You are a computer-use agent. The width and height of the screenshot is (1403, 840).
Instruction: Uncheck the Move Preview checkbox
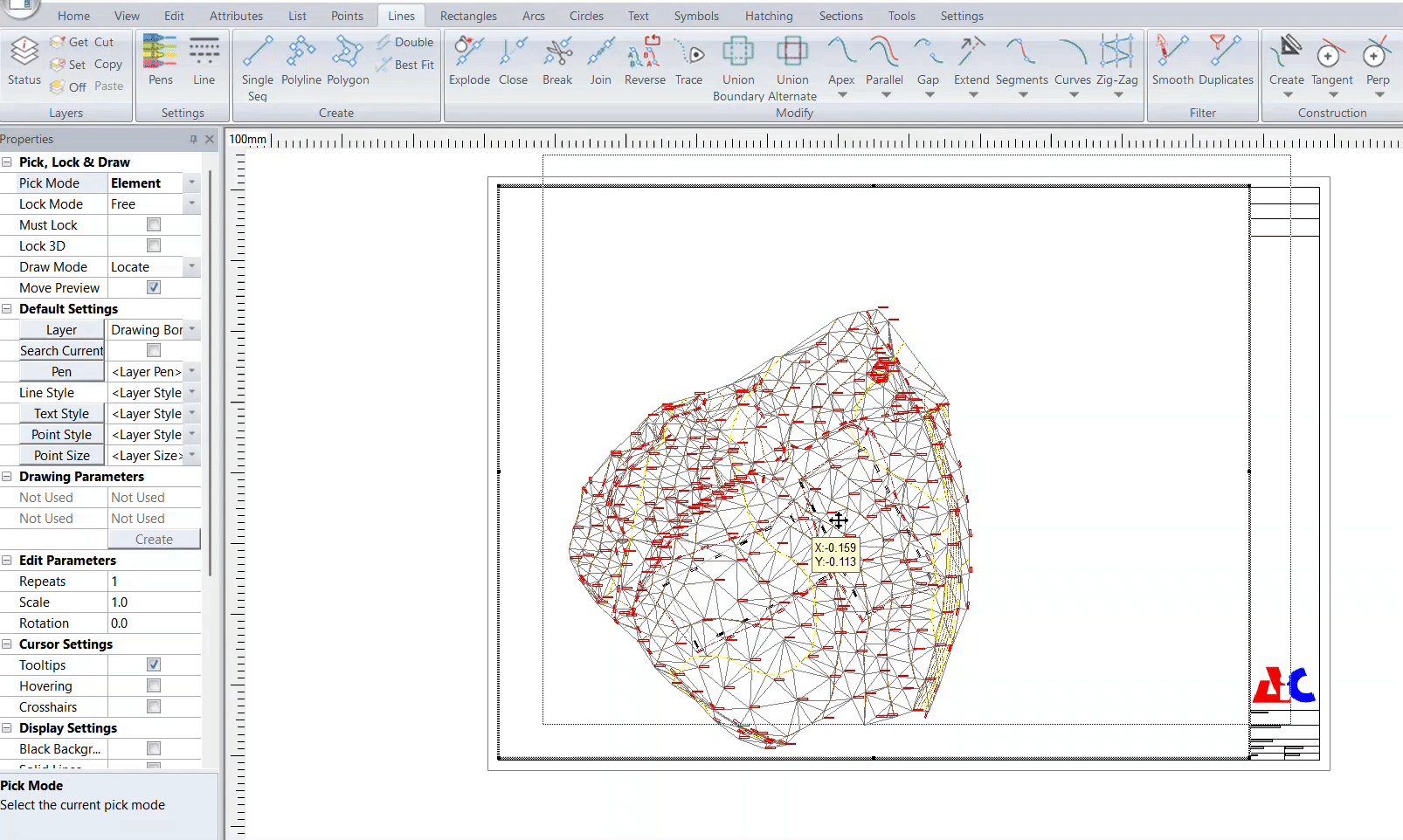(154, 287)
